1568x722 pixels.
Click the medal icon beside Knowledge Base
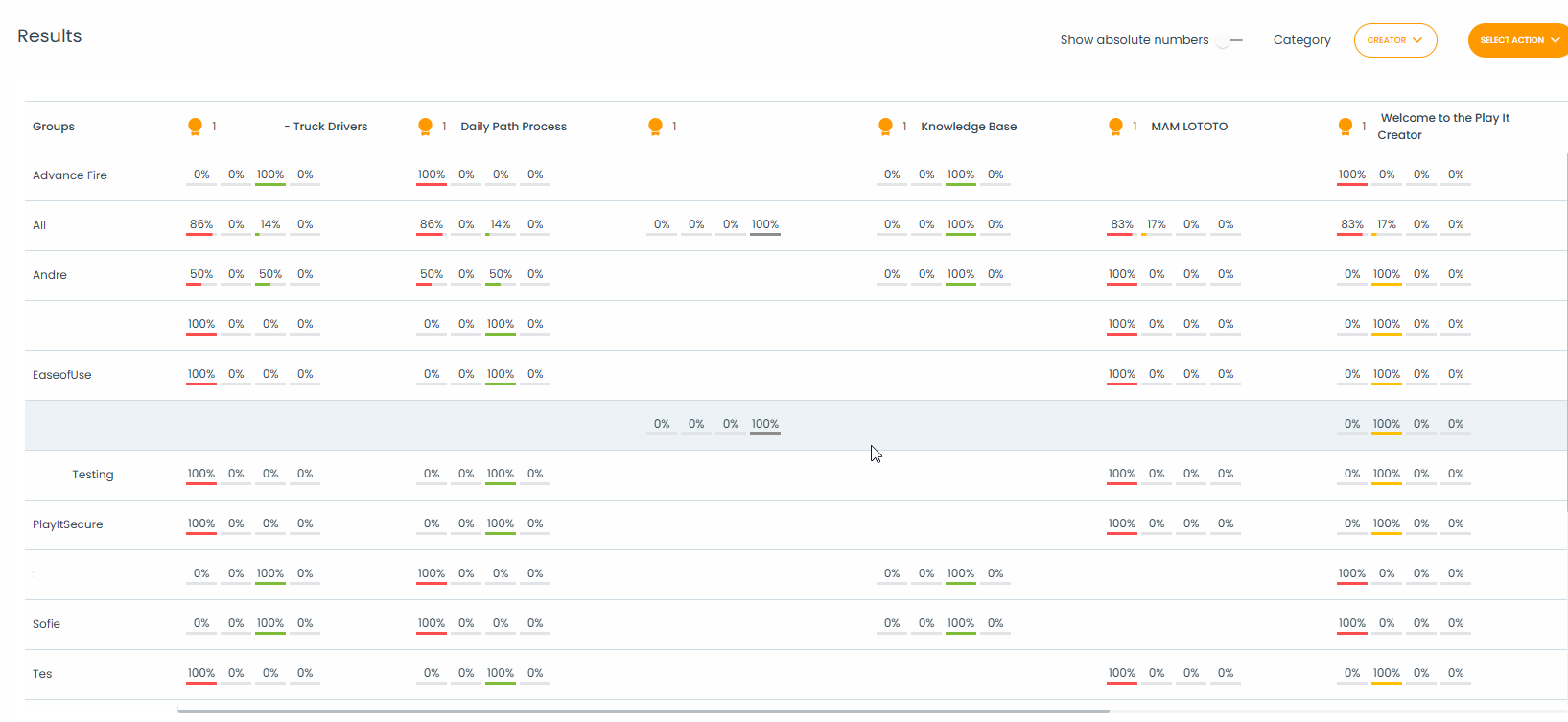point(885,127)
